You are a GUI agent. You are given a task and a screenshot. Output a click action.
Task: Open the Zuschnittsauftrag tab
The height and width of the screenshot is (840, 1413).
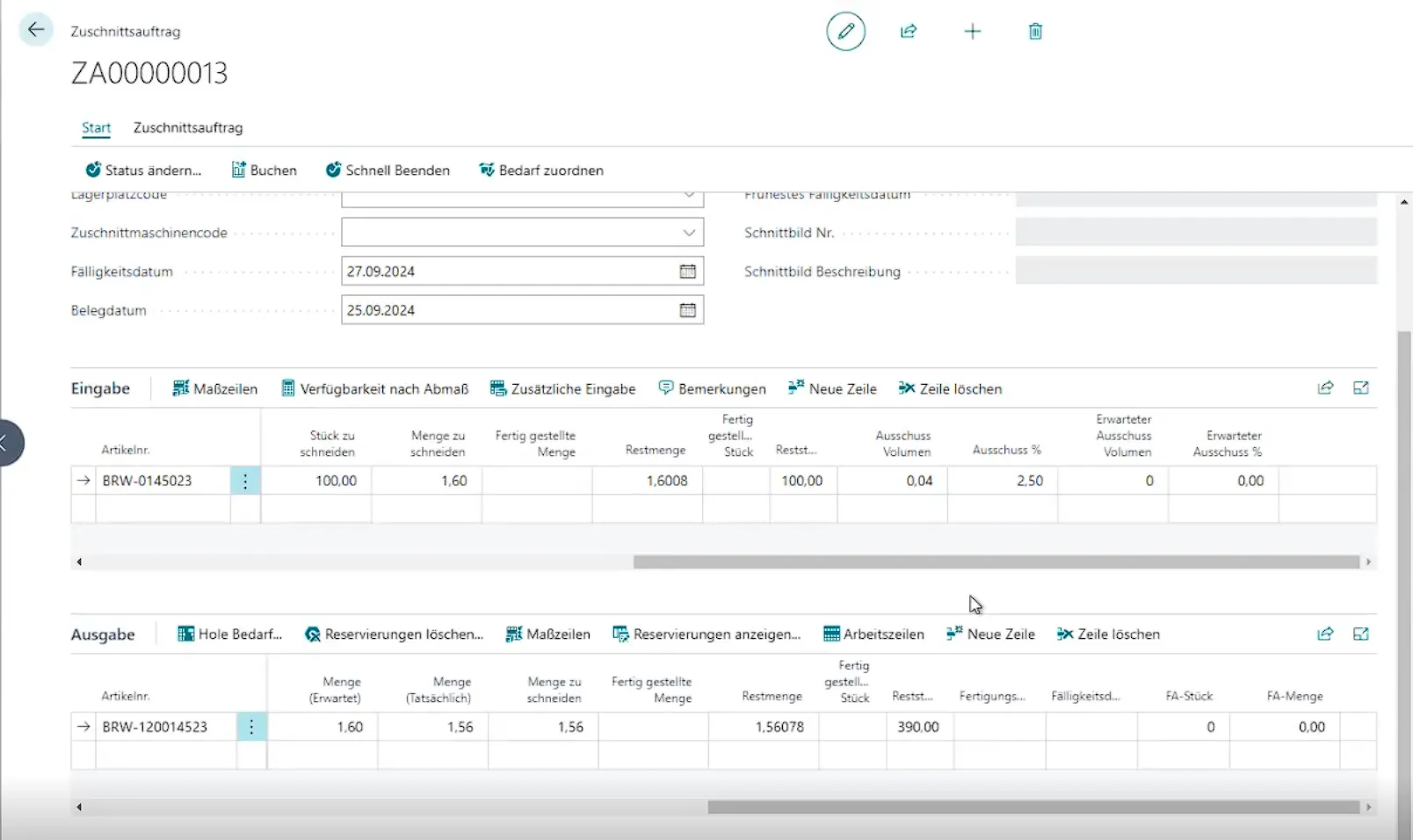[x=188, y=127]
